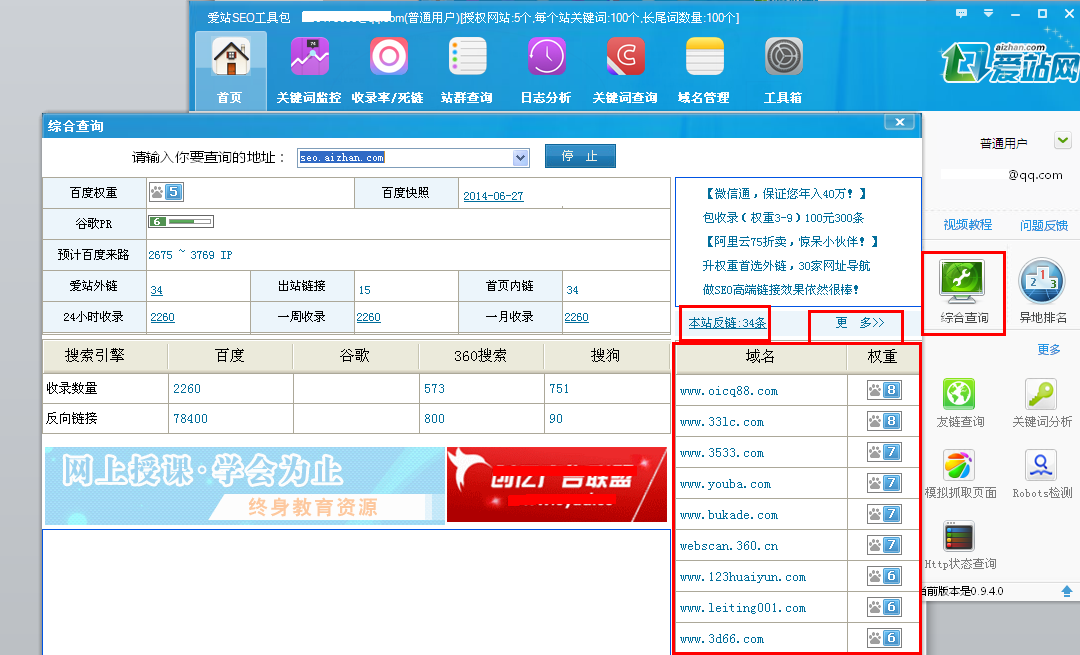Open 一周收录 2260 link

coord(368,318)
